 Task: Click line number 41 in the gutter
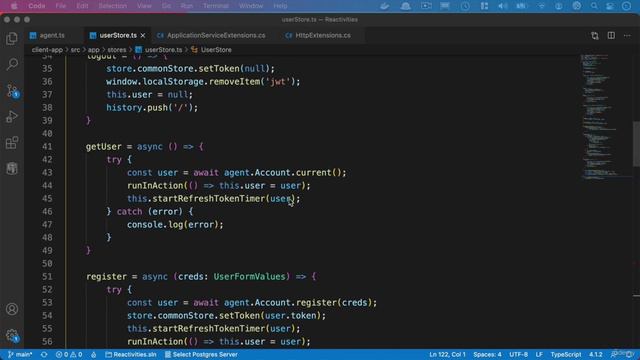pyautogui.click(x=47, y=147)
